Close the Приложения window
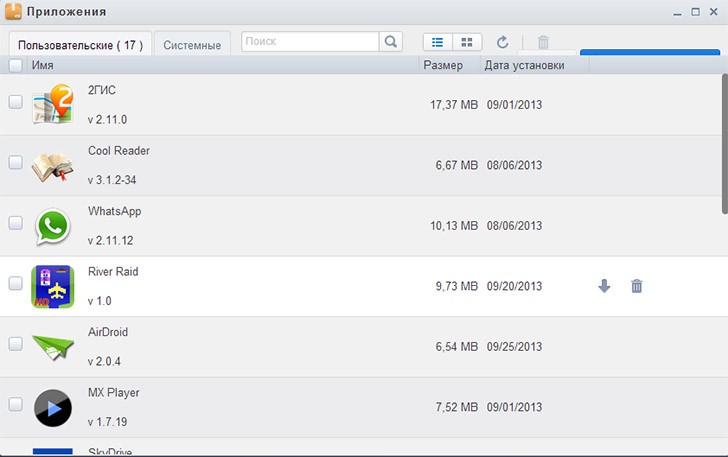 click(714, 12)
